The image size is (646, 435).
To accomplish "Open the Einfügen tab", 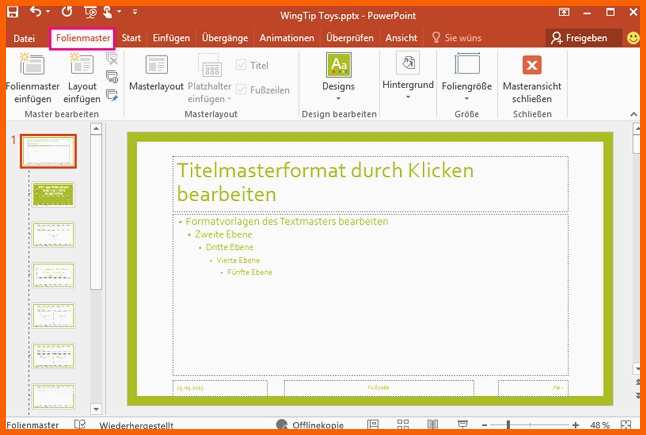I will point(171,38).
